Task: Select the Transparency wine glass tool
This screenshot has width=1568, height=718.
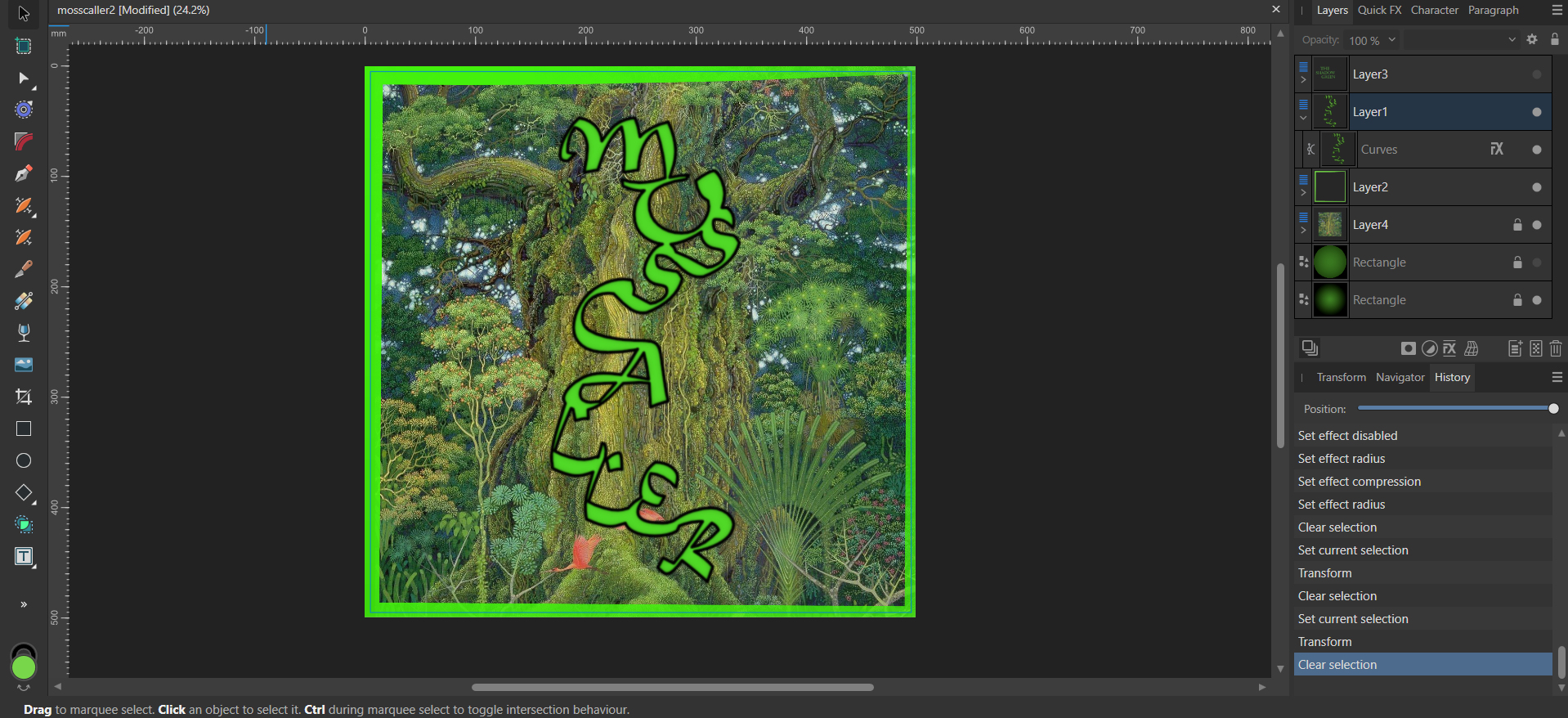Action: 24,333
